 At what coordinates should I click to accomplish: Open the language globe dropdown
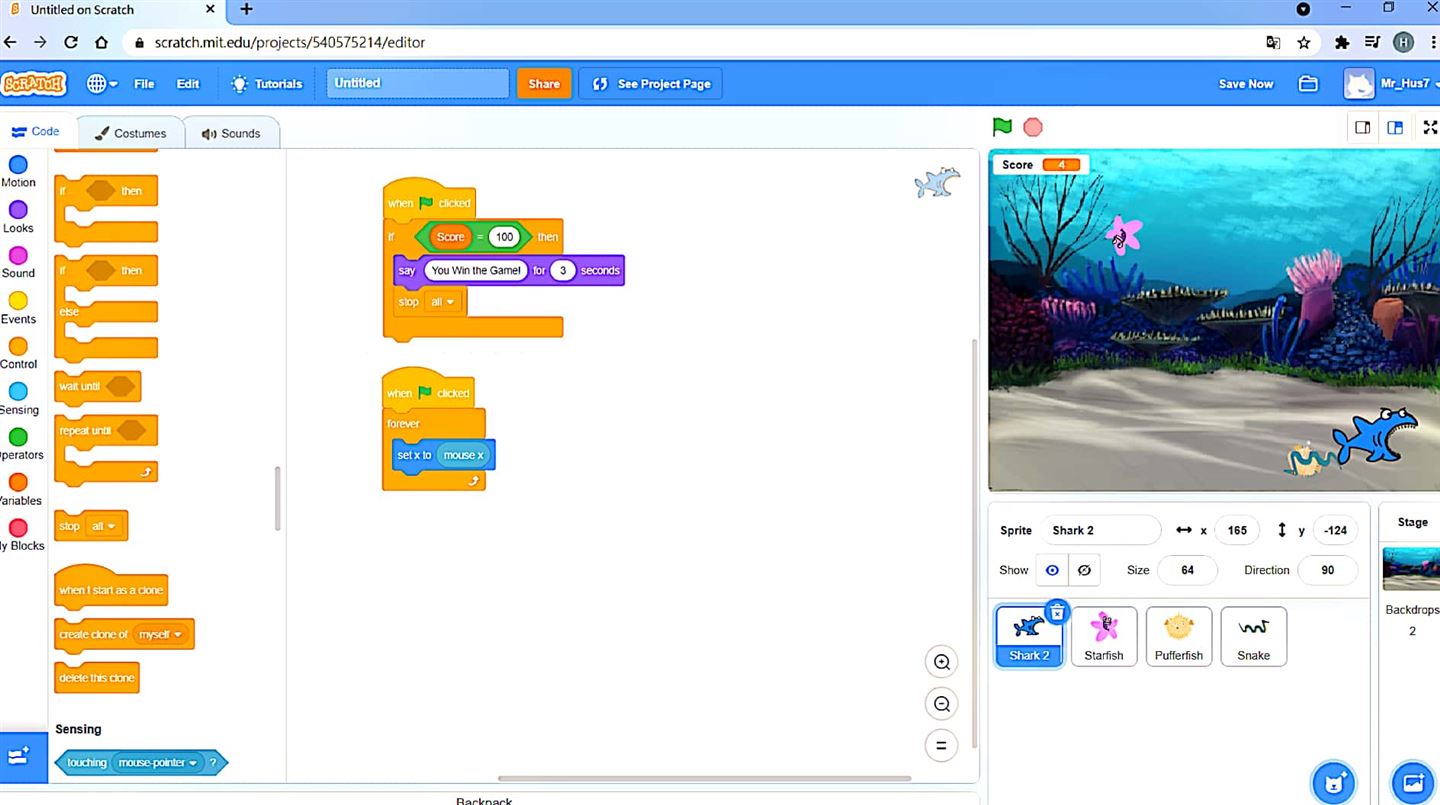click(102, 84)
